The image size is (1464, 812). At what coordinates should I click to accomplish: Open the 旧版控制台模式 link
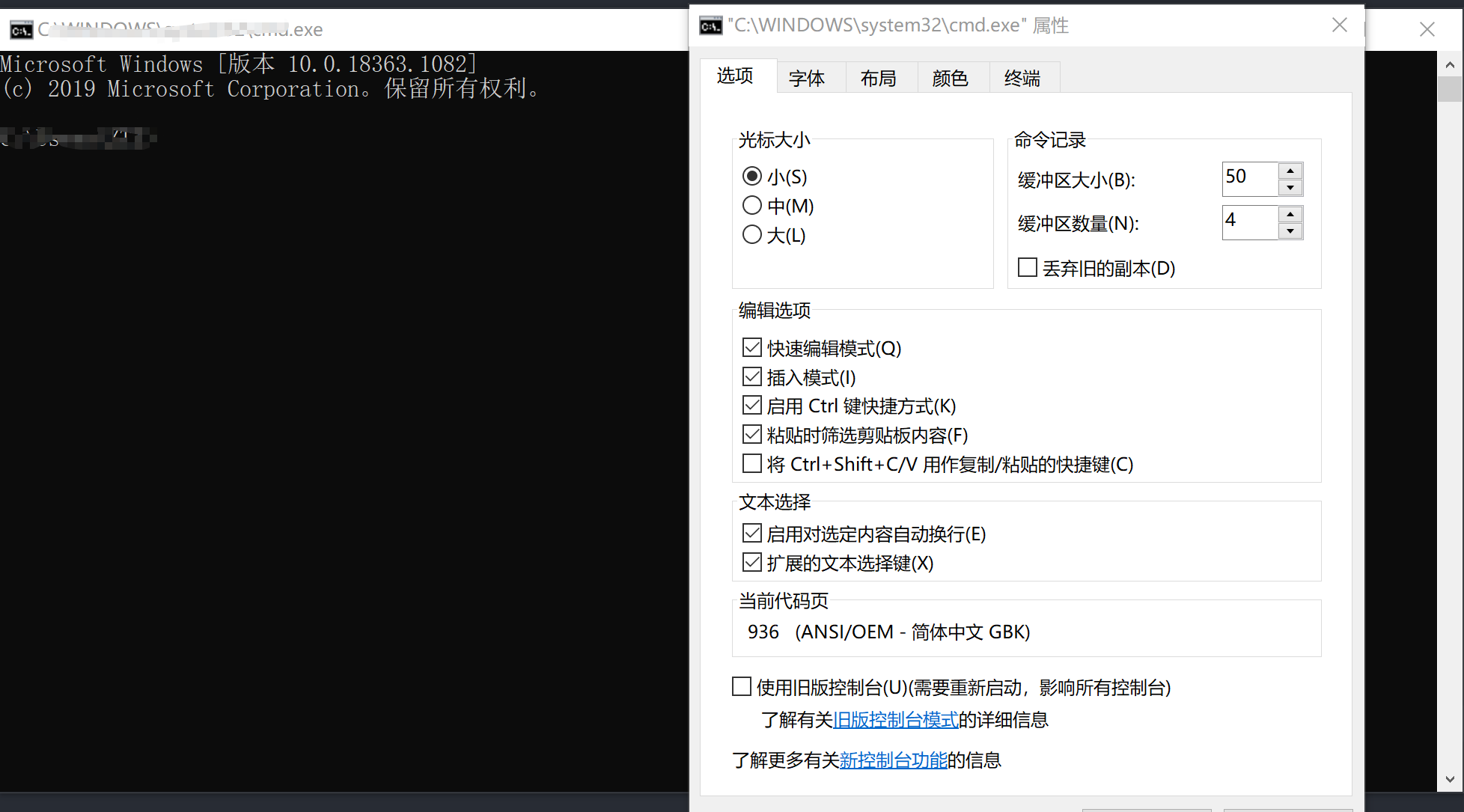pos(896,720)
